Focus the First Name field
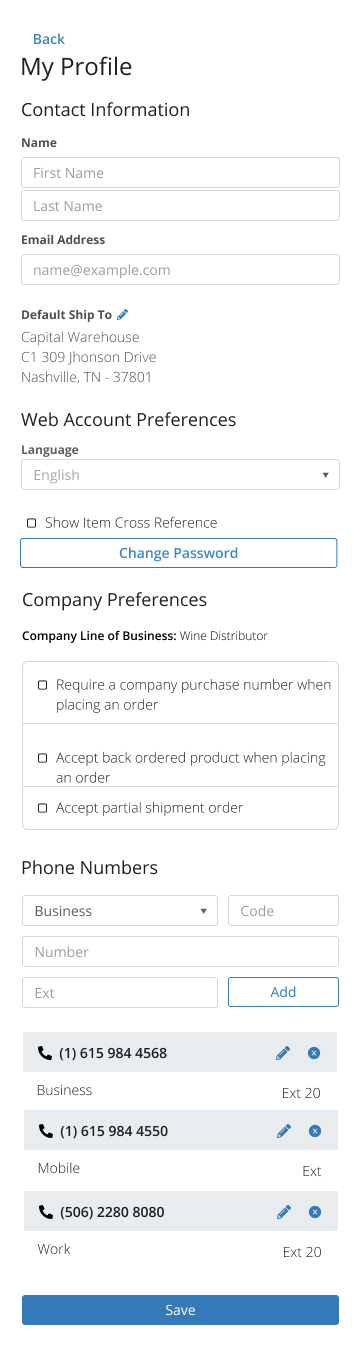This screenshot has width=360, height=1355. point(180,173)
